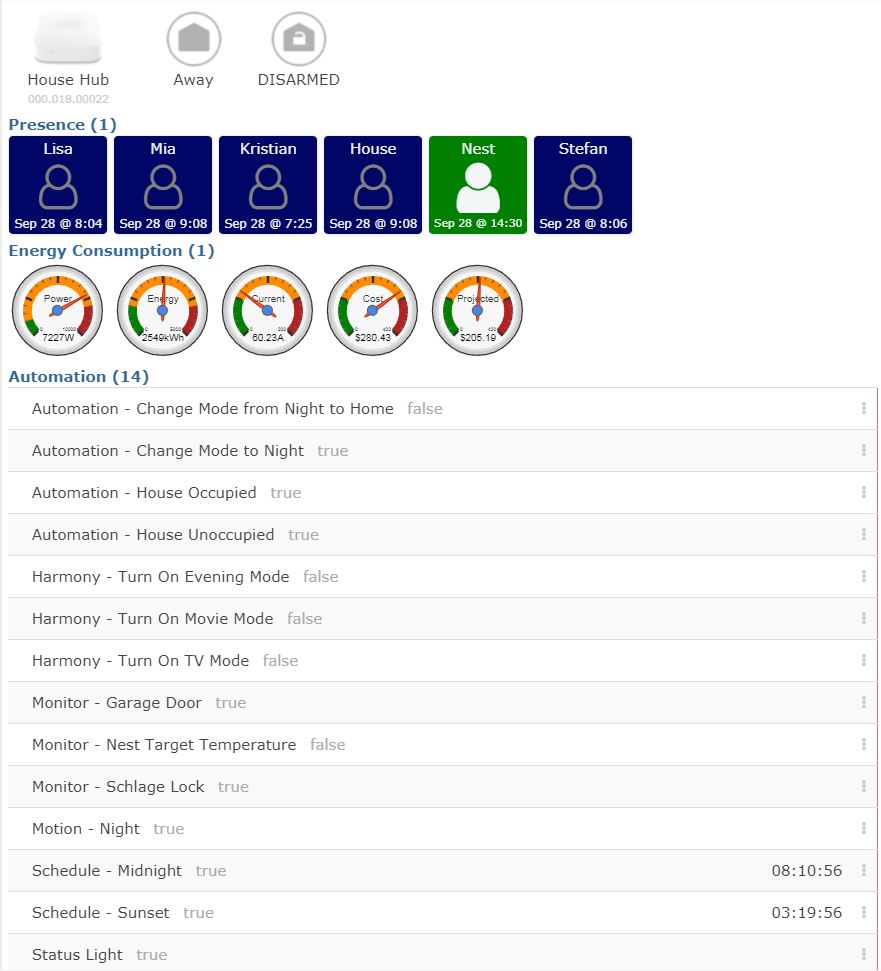Select the Away mode icon
Viewport: 881px width, 971px height.
pyautogui.click(x=193, y=40)
